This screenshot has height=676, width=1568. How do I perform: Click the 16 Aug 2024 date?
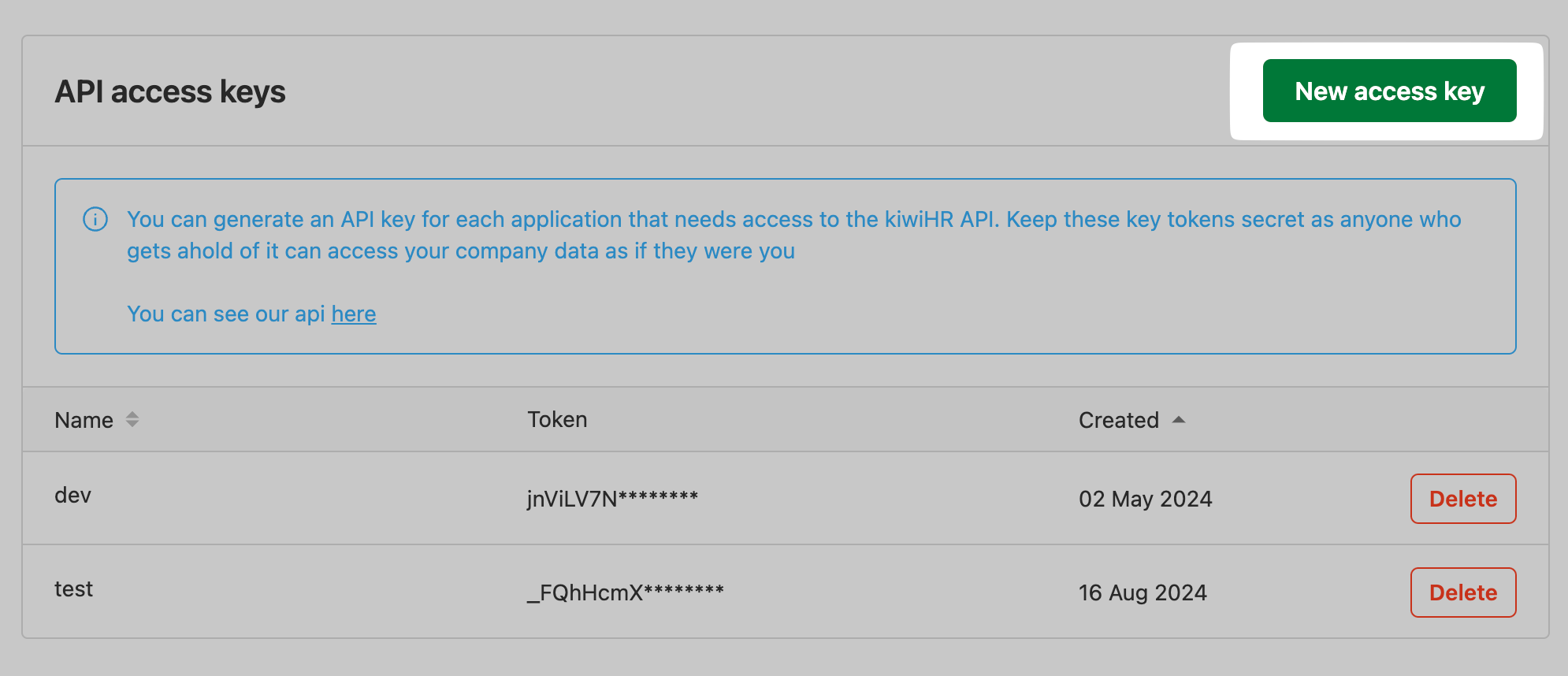pyautogui.click(x=1143, y=592)
